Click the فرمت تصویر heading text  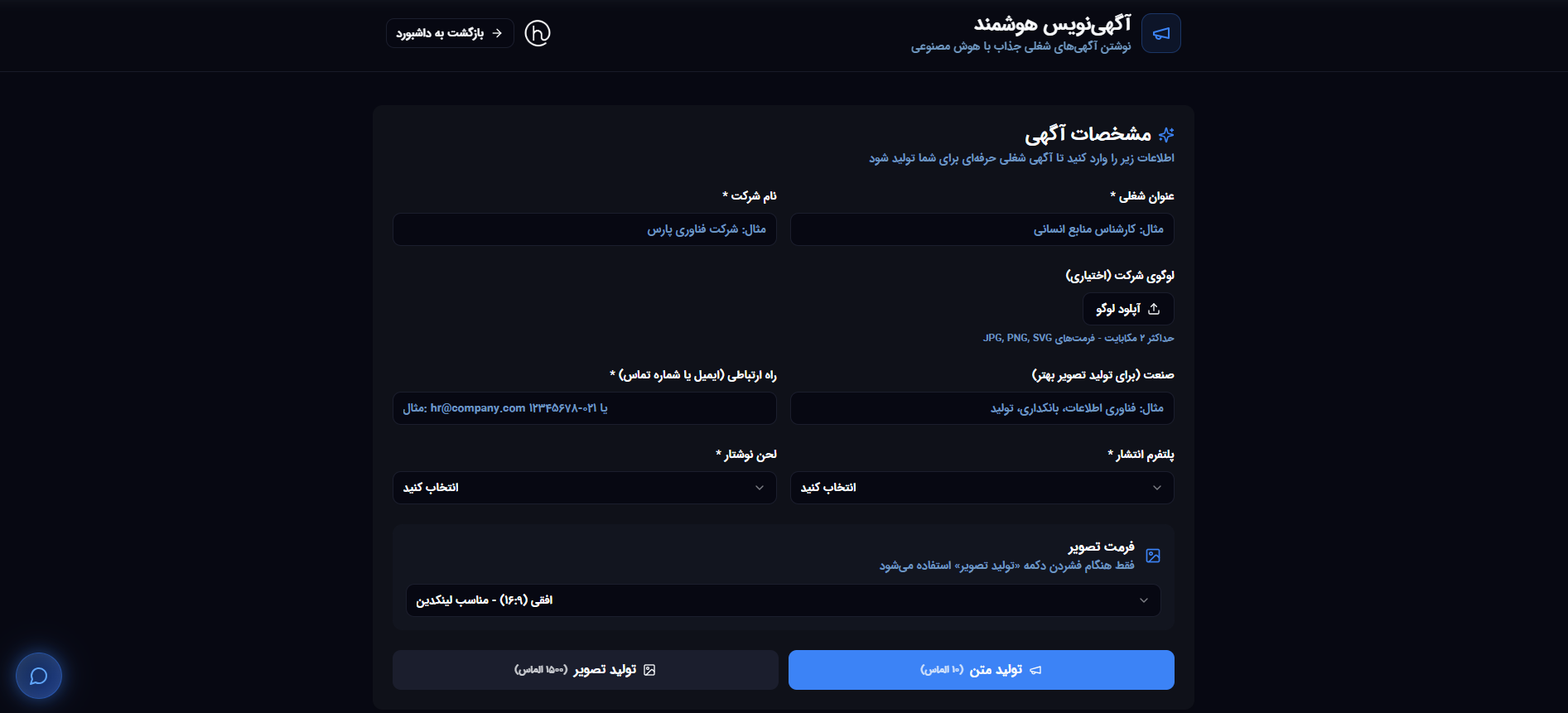[1101, 547]
